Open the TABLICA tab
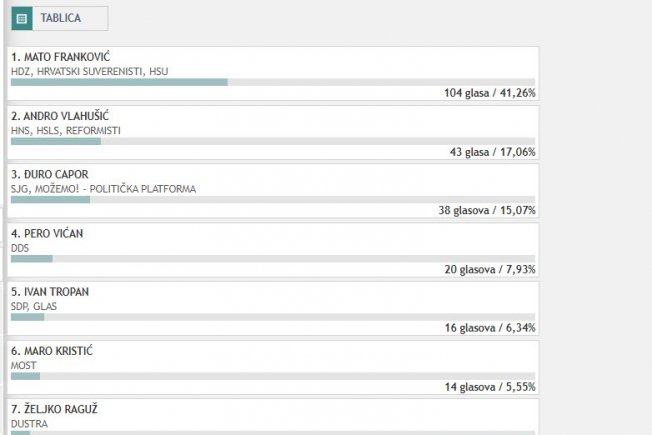The width and height of the screenshot is (652, 435). coord(60,19)
